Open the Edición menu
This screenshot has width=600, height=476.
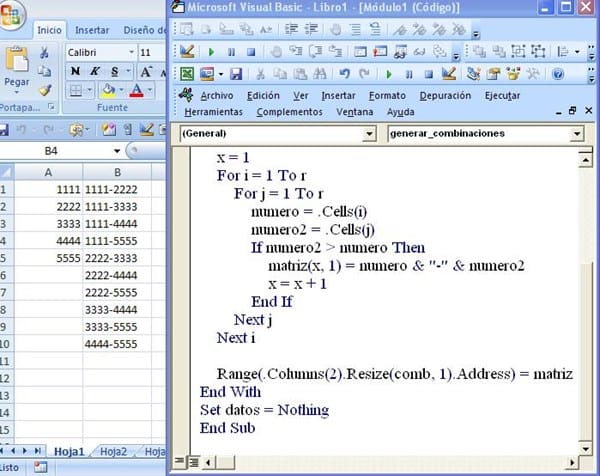pyautogui.click(x=263, y=95)
